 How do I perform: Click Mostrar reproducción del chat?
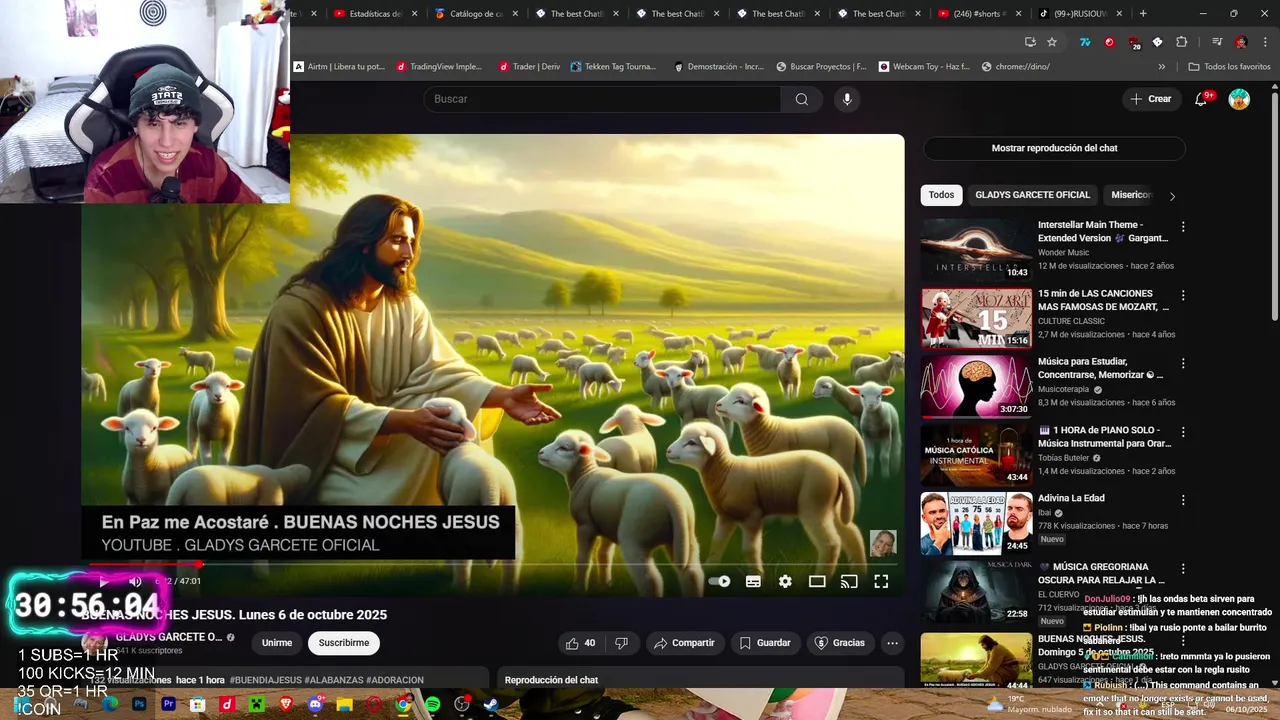[x=1054, y=148]
